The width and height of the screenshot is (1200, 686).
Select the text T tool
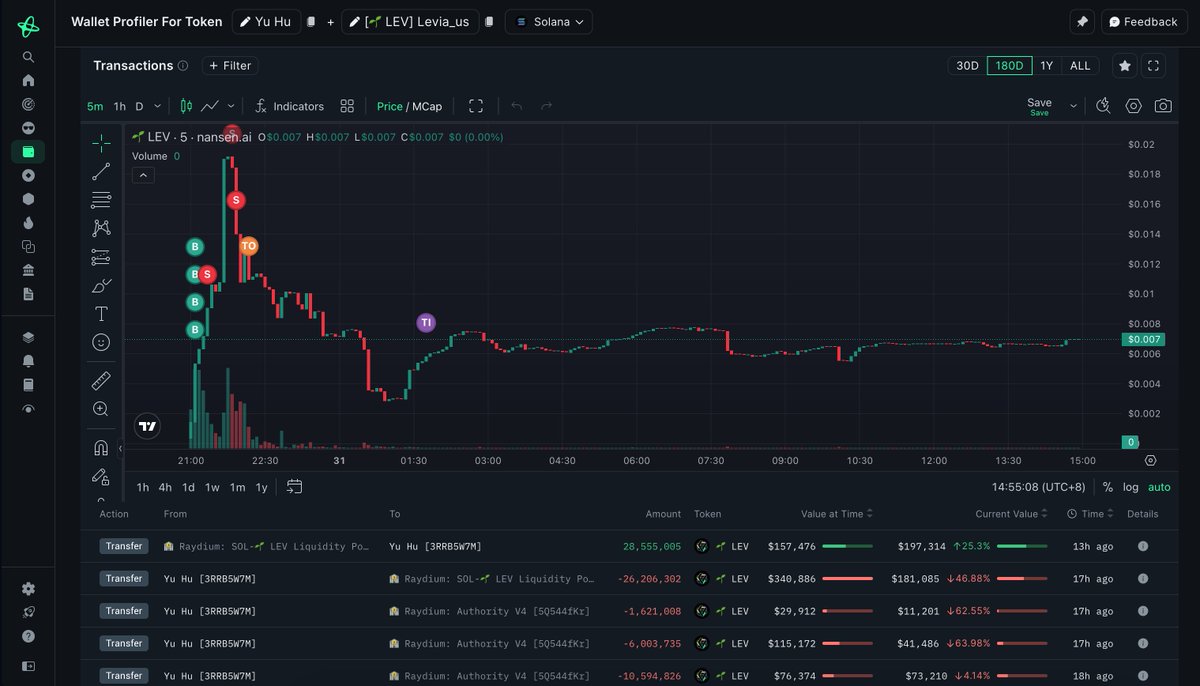[x=101, y=314]
